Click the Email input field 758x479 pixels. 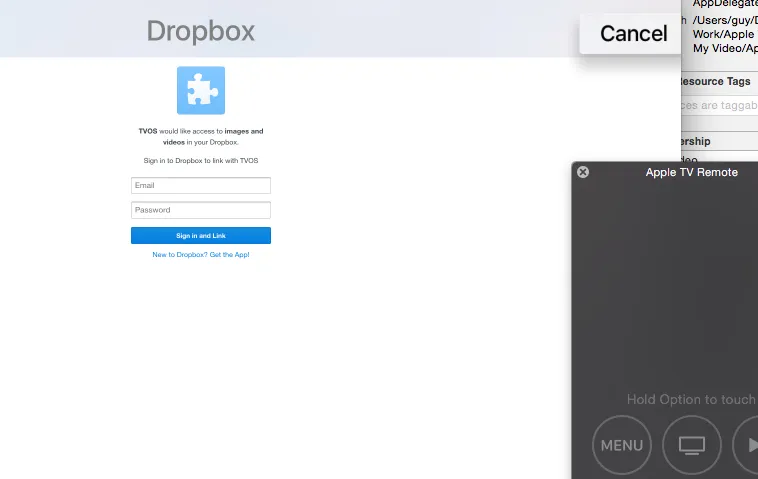point(201,186)
